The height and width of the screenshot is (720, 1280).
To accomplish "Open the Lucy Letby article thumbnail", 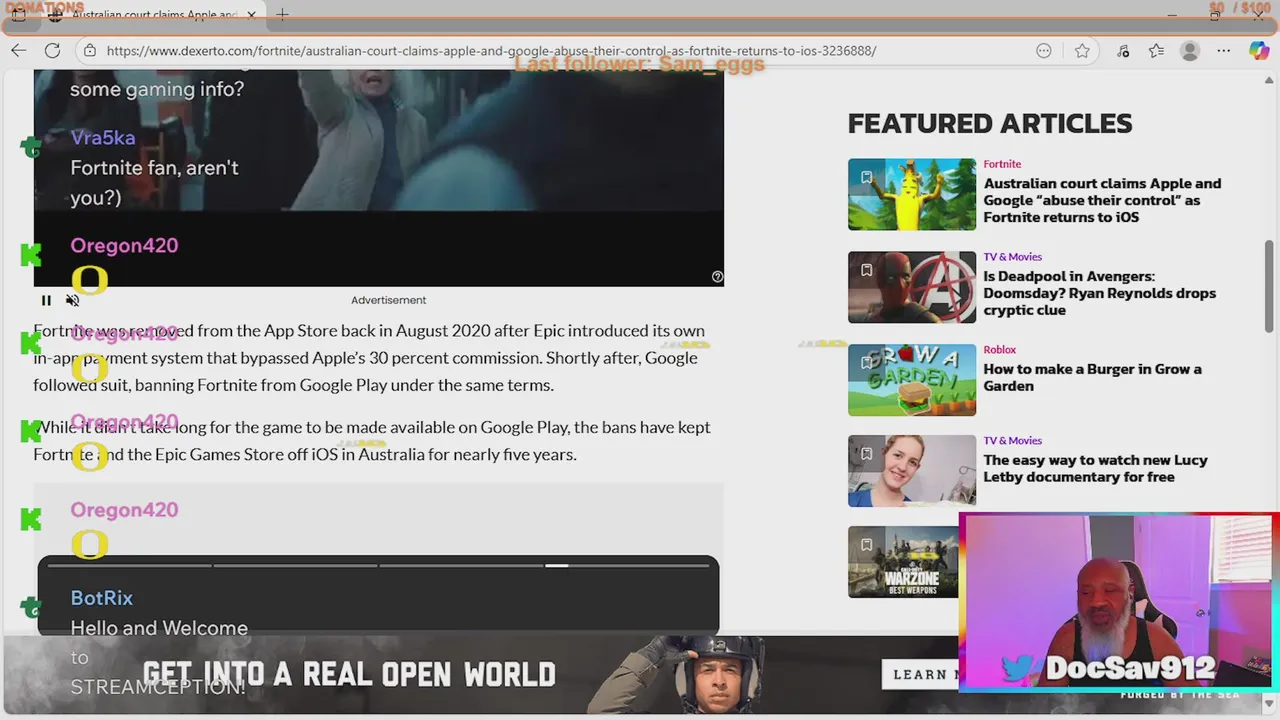I will point(912,471).
